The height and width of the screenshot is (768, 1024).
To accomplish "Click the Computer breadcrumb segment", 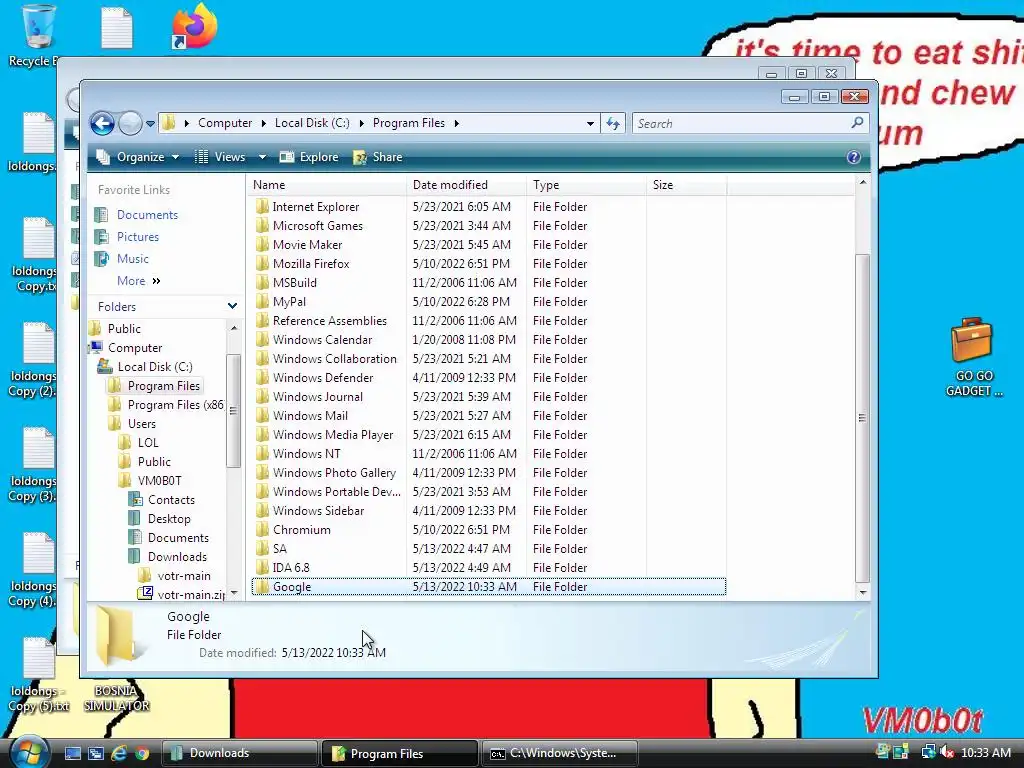I will click(225, 123).
